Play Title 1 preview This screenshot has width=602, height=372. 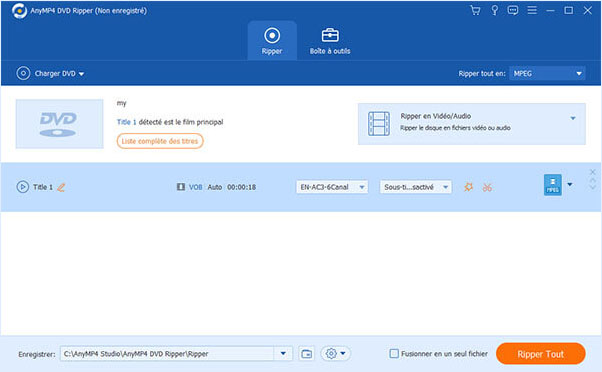click(23, 187)
